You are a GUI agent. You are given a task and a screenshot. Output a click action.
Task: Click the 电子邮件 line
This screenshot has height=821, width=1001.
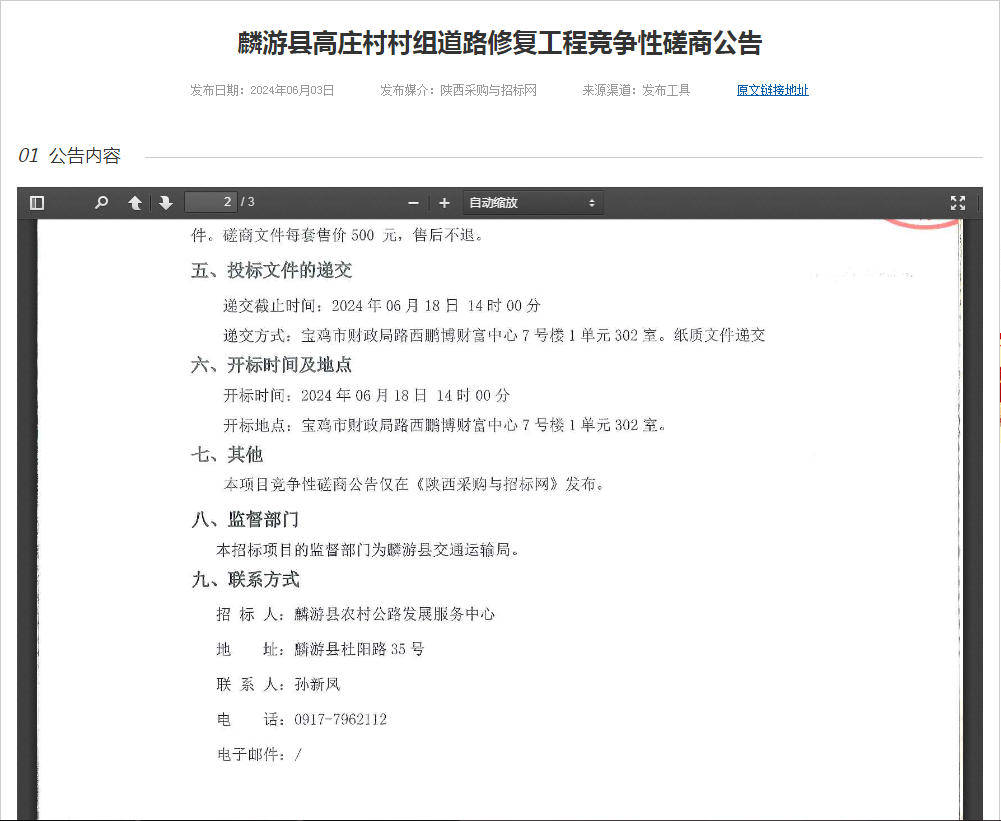click(259, 755)
